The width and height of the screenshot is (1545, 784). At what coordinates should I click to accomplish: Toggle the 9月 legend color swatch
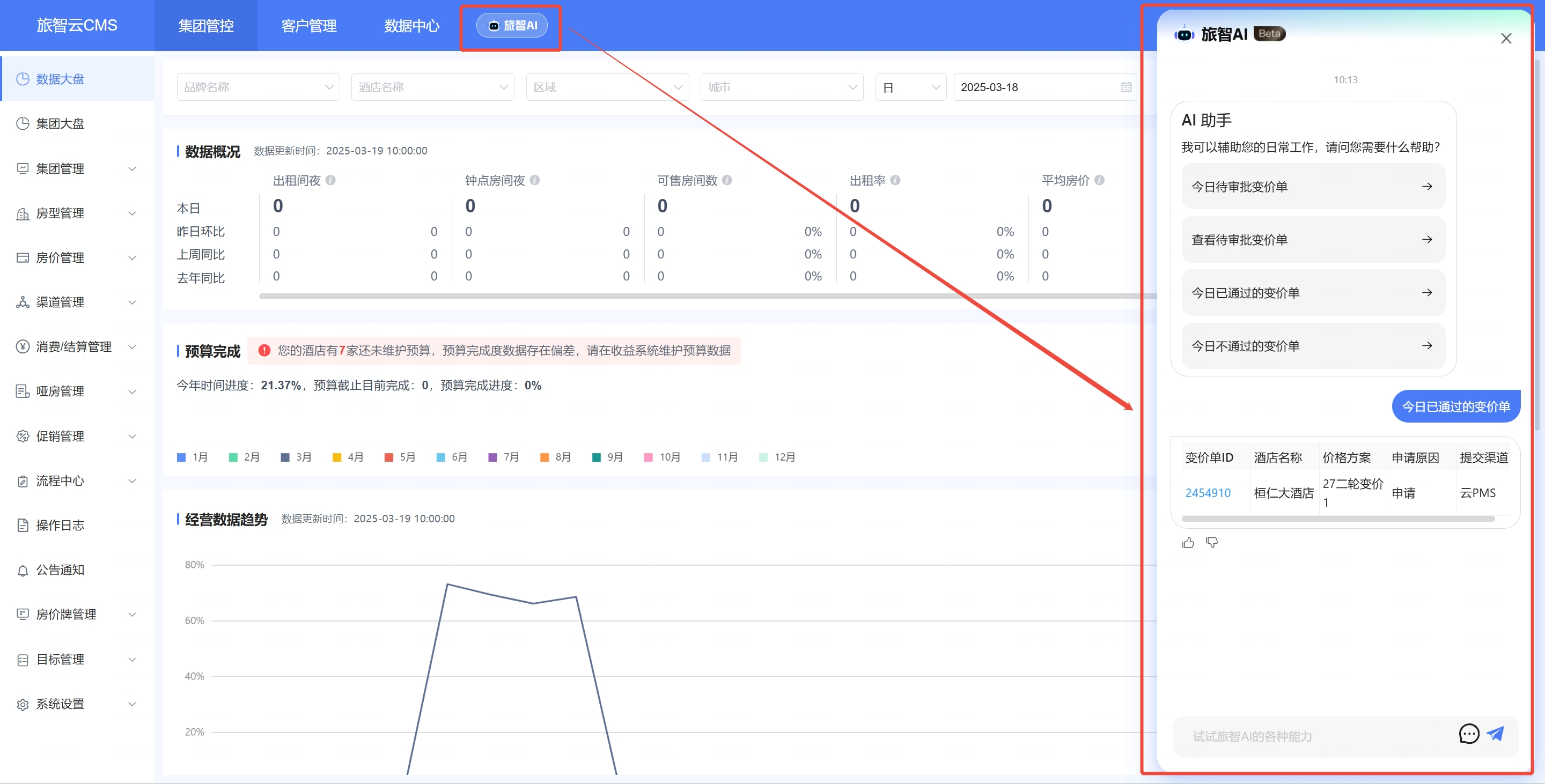click(596, 457)
